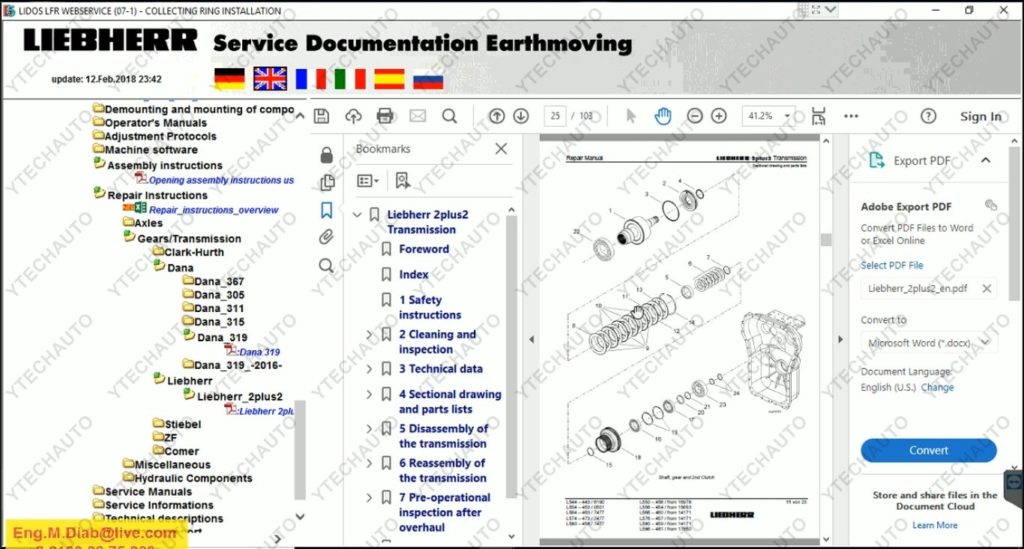Expand 3 Technical data bookmark
The height and width of the screenshot is (549, 1024).
pos(369,369)
